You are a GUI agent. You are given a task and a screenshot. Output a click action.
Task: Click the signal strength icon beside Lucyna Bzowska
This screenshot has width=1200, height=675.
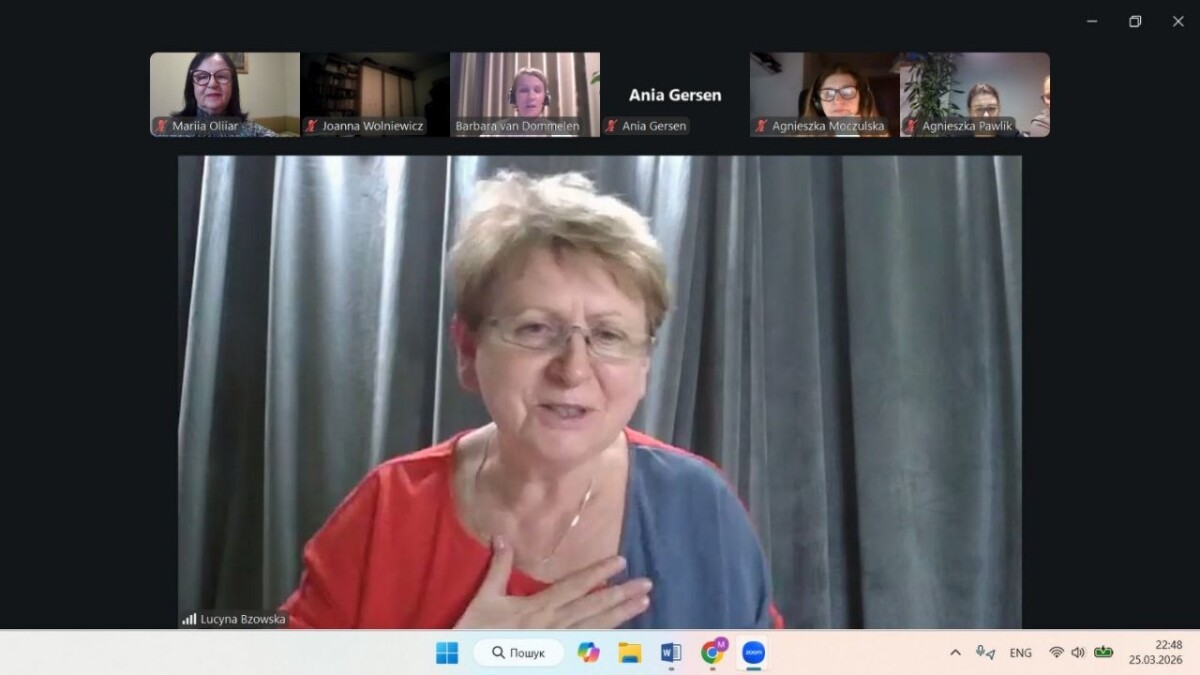coord(189,619)
